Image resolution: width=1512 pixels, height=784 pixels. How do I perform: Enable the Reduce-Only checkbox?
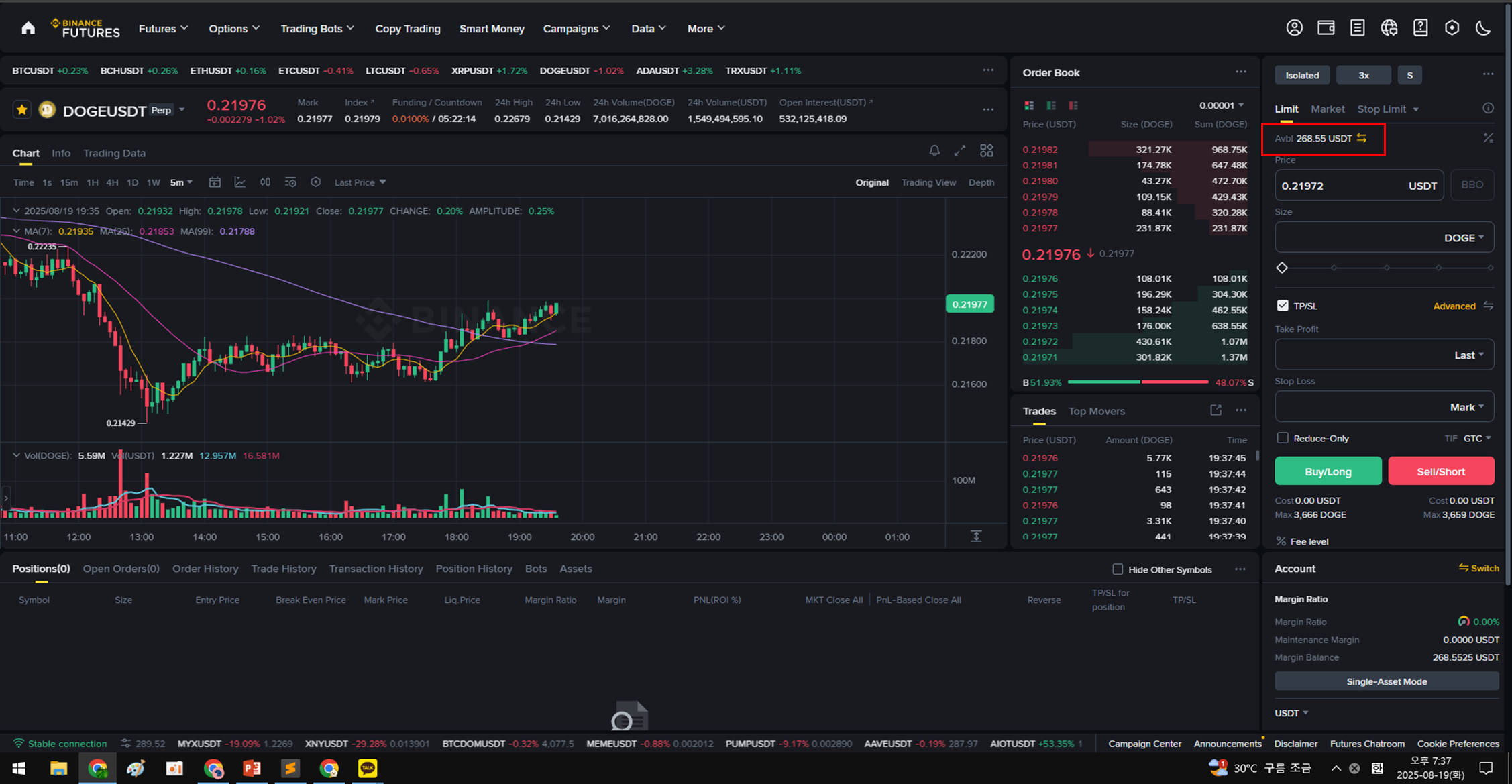1283,438
